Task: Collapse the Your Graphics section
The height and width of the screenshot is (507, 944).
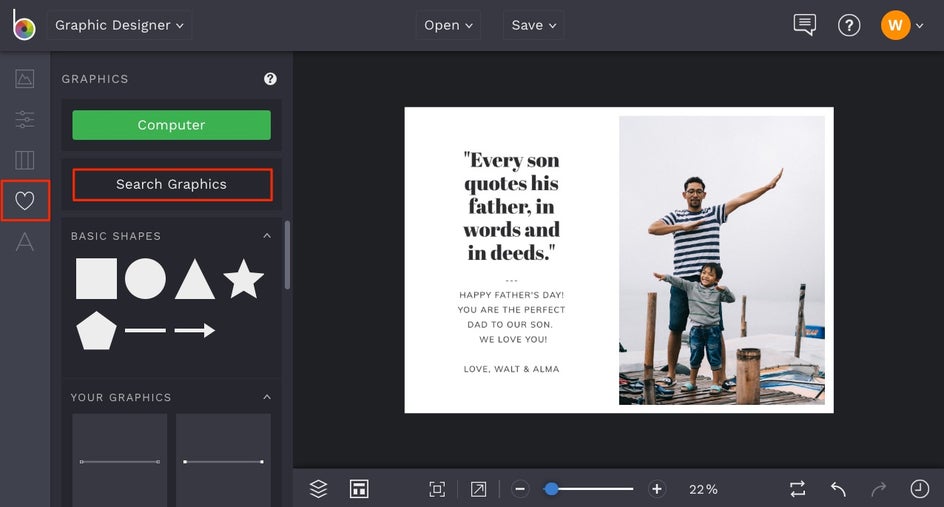Action: click(267, 397)
